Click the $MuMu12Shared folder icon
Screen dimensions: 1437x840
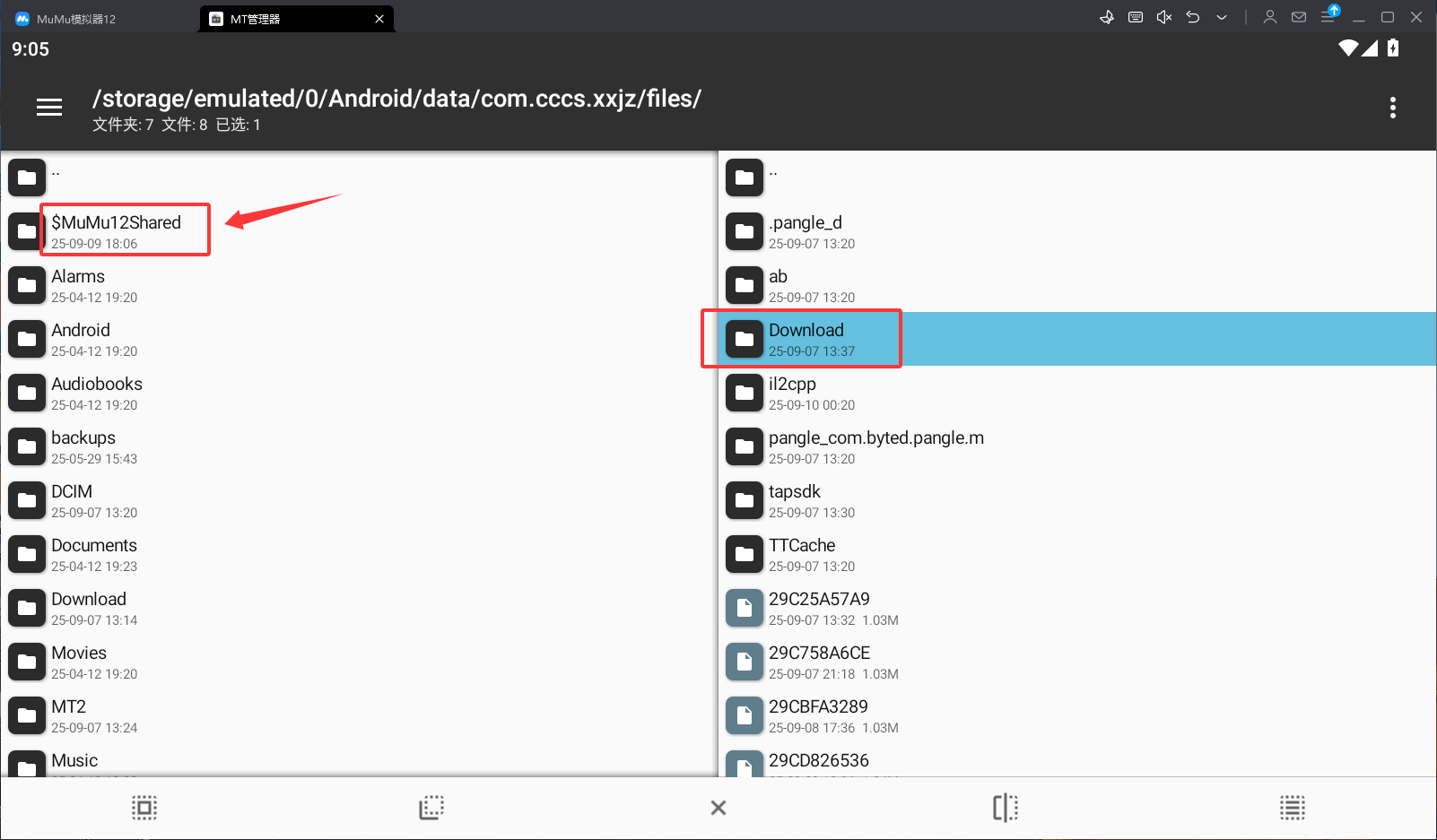27,231
